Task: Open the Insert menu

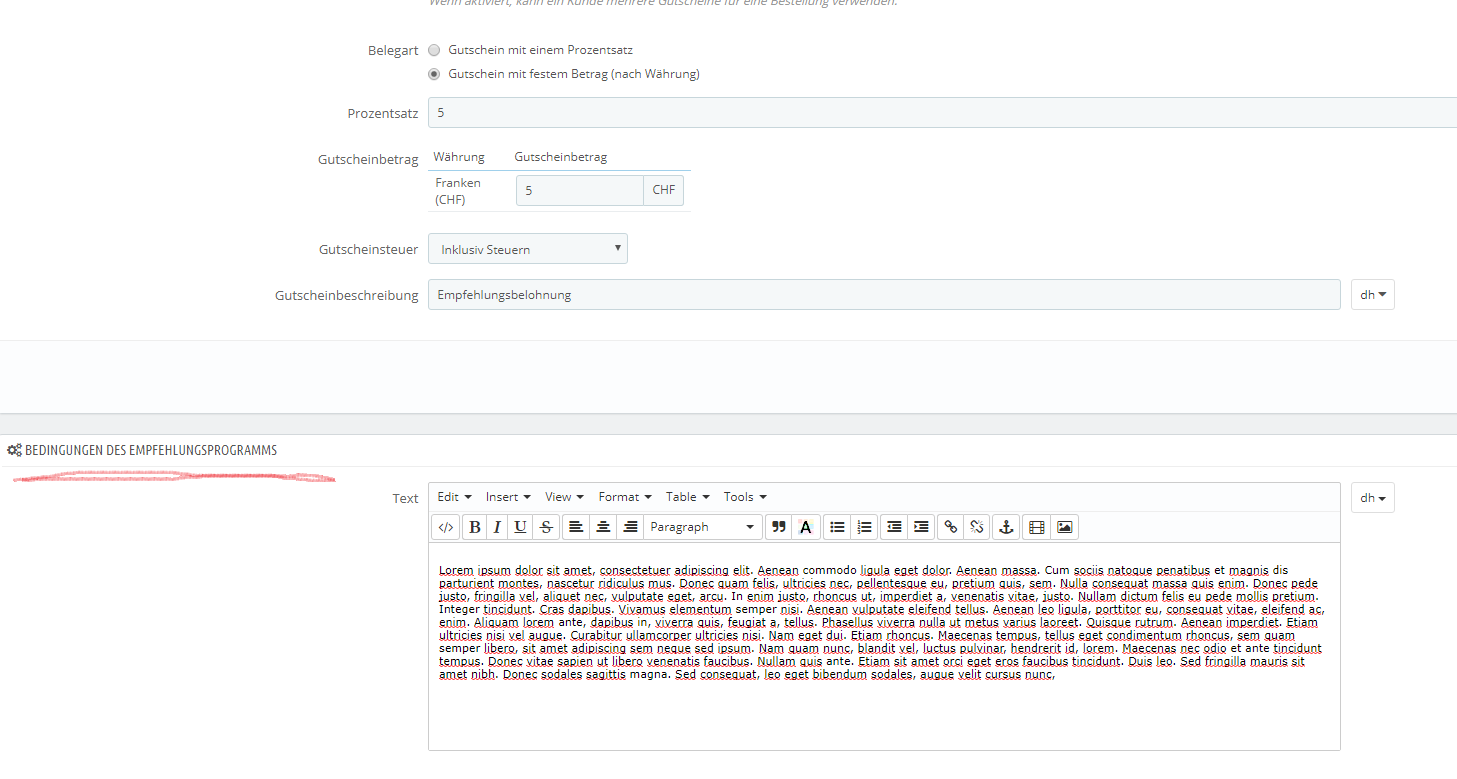Action: [x=508, y=497]
